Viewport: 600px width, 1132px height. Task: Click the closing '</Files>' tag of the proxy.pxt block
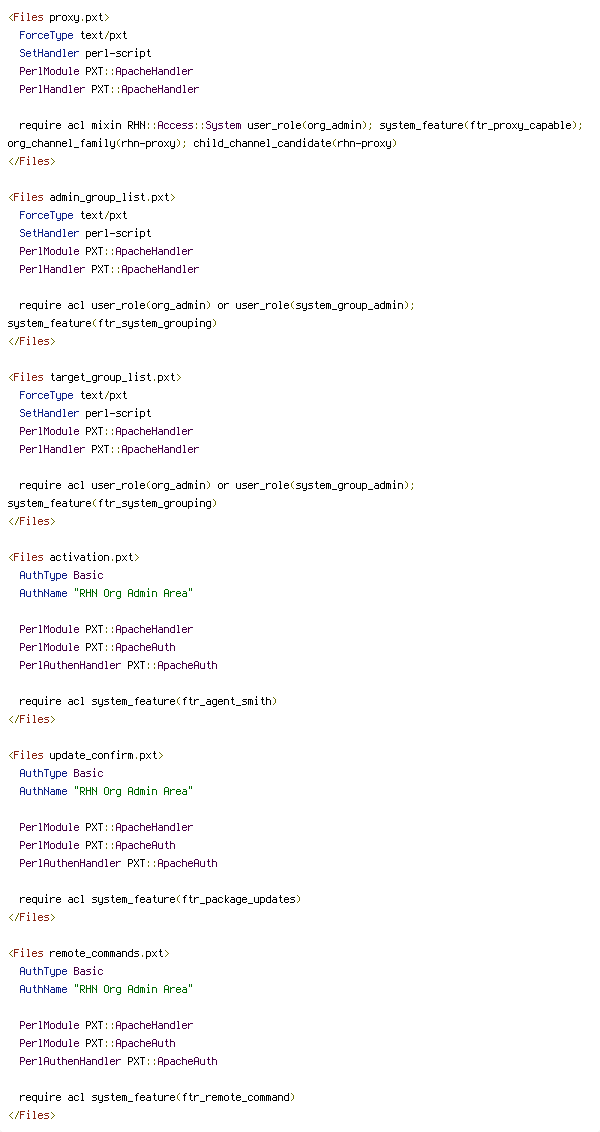tap(31, 161)
